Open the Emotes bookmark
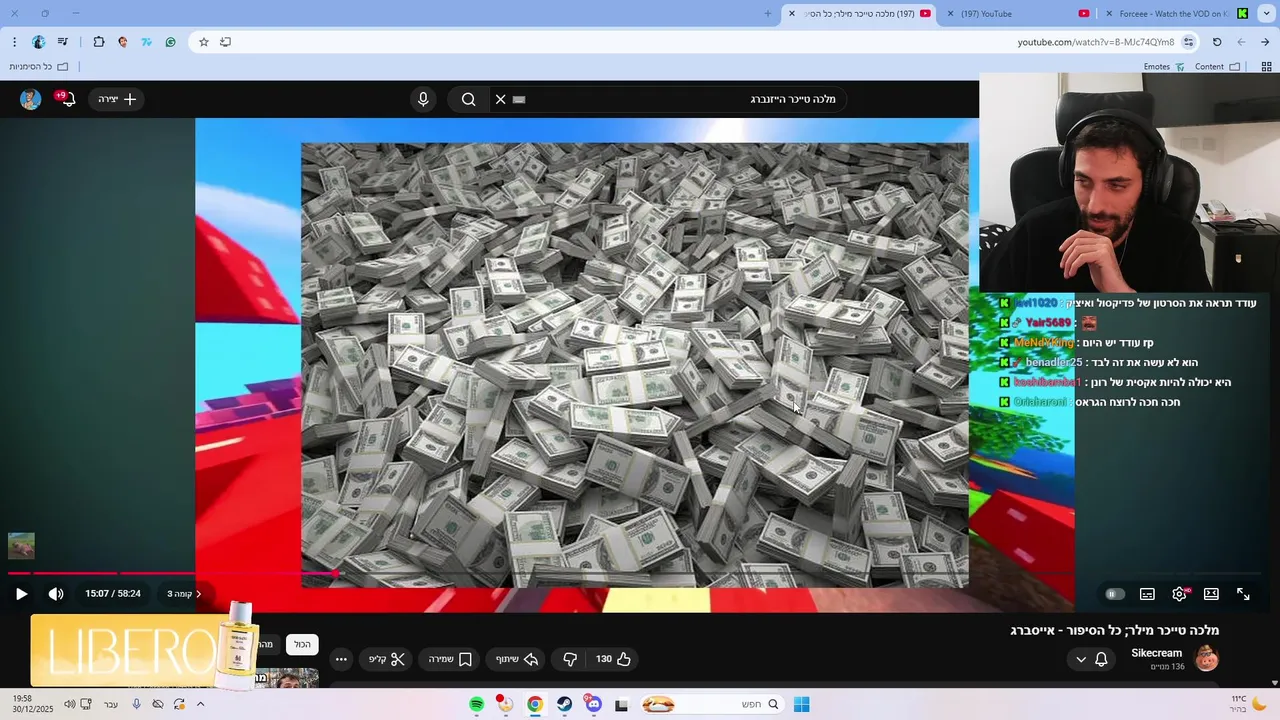This screenshot has height=720, width=1280. pos(1164,67)
